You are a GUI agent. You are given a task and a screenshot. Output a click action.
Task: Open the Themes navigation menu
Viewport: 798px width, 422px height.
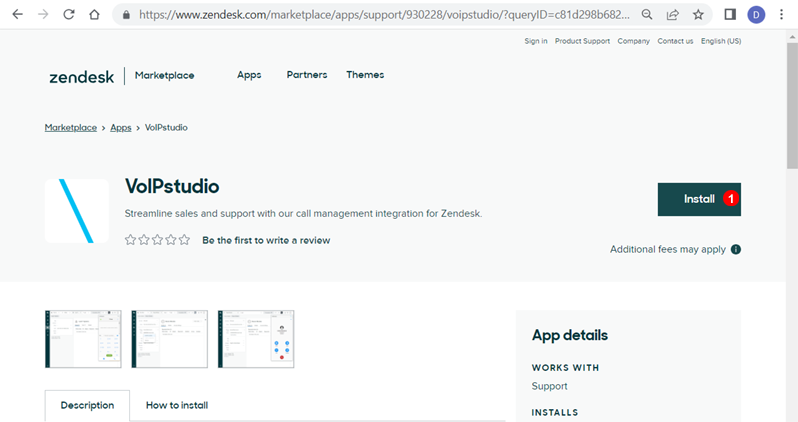coord(365,75)
